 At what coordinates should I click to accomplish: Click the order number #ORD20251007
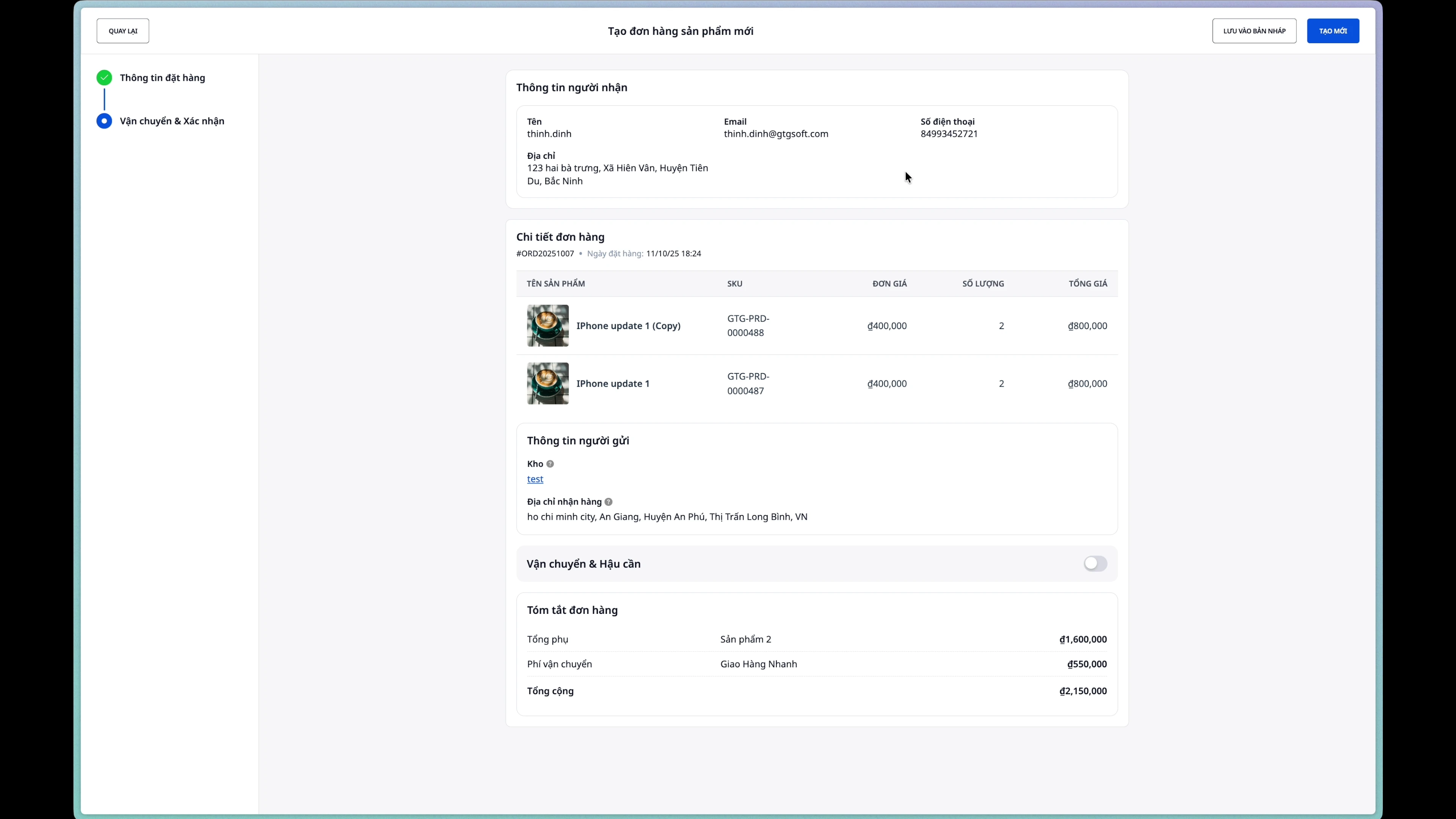pyautogui.click(x=545, y=254)
